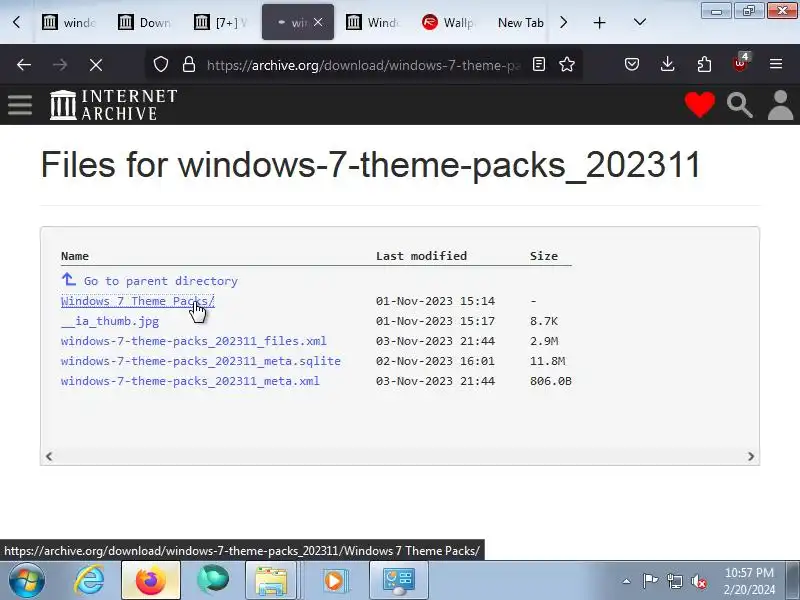The width and height of the screenshot is (800, 600).
Task: Go back with the browser back arrow
Action: tap(24, 65)
